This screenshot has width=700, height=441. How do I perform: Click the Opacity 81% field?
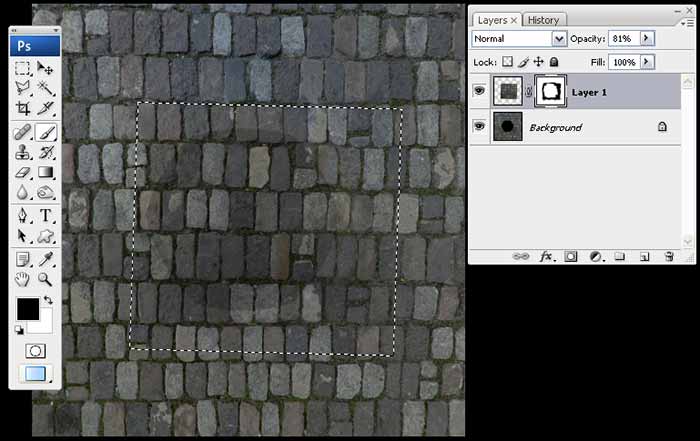click(624, 39)
